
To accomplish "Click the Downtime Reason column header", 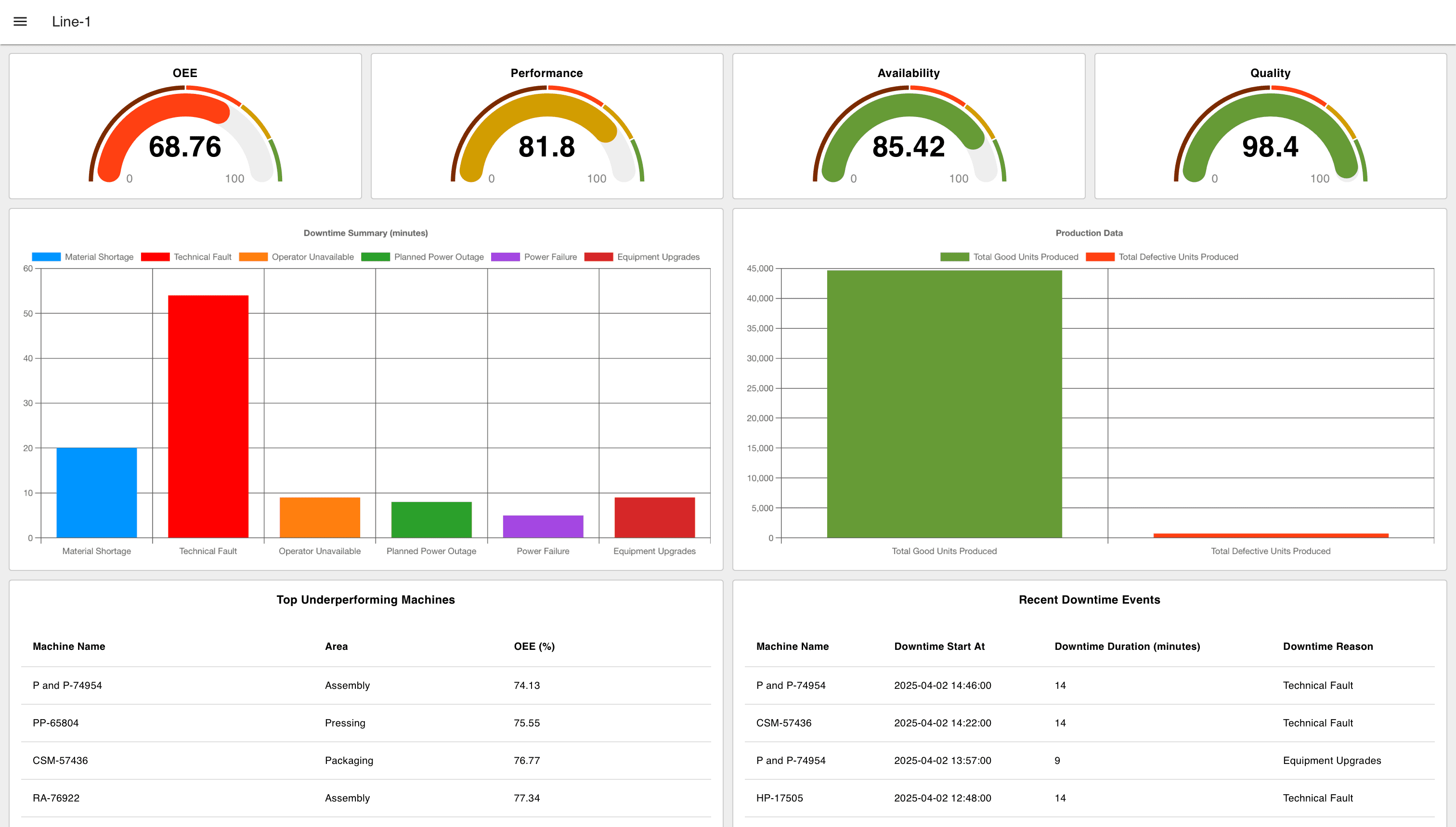I will 1329,646.
